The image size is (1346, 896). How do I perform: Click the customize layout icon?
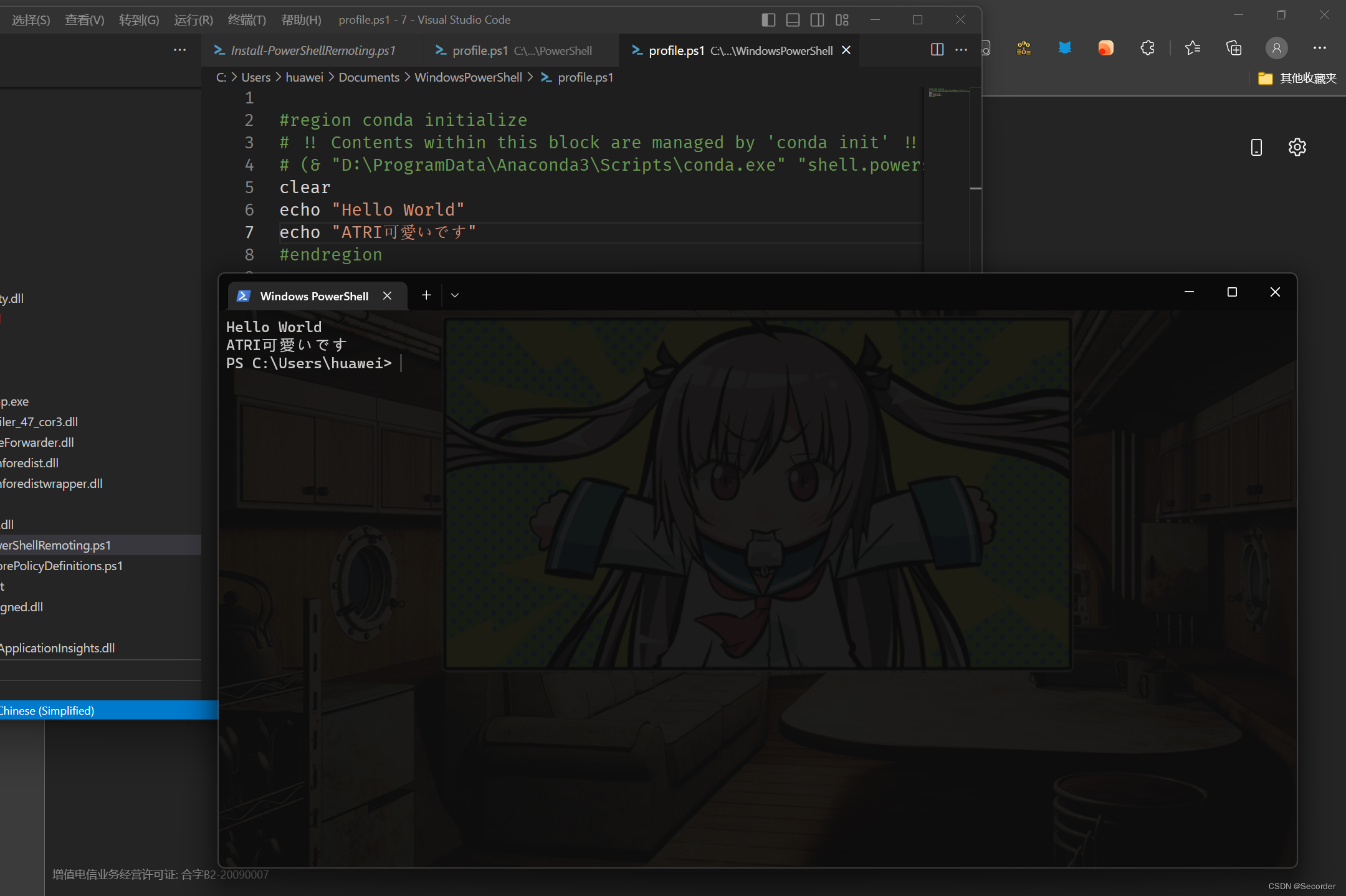pos(842,20)
